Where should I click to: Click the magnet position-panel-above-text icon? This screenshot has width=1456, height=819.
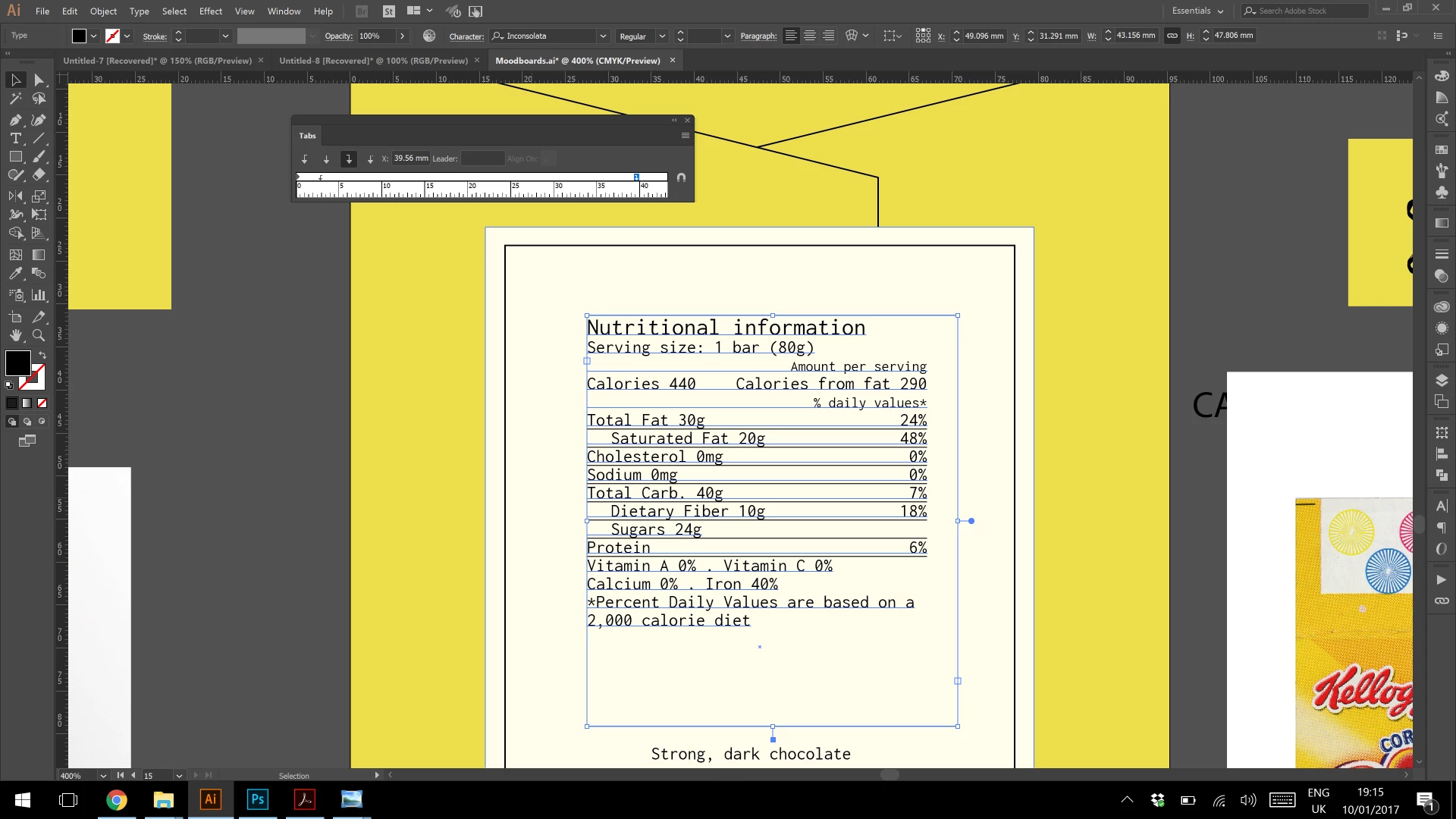click(x=681, y=177)
